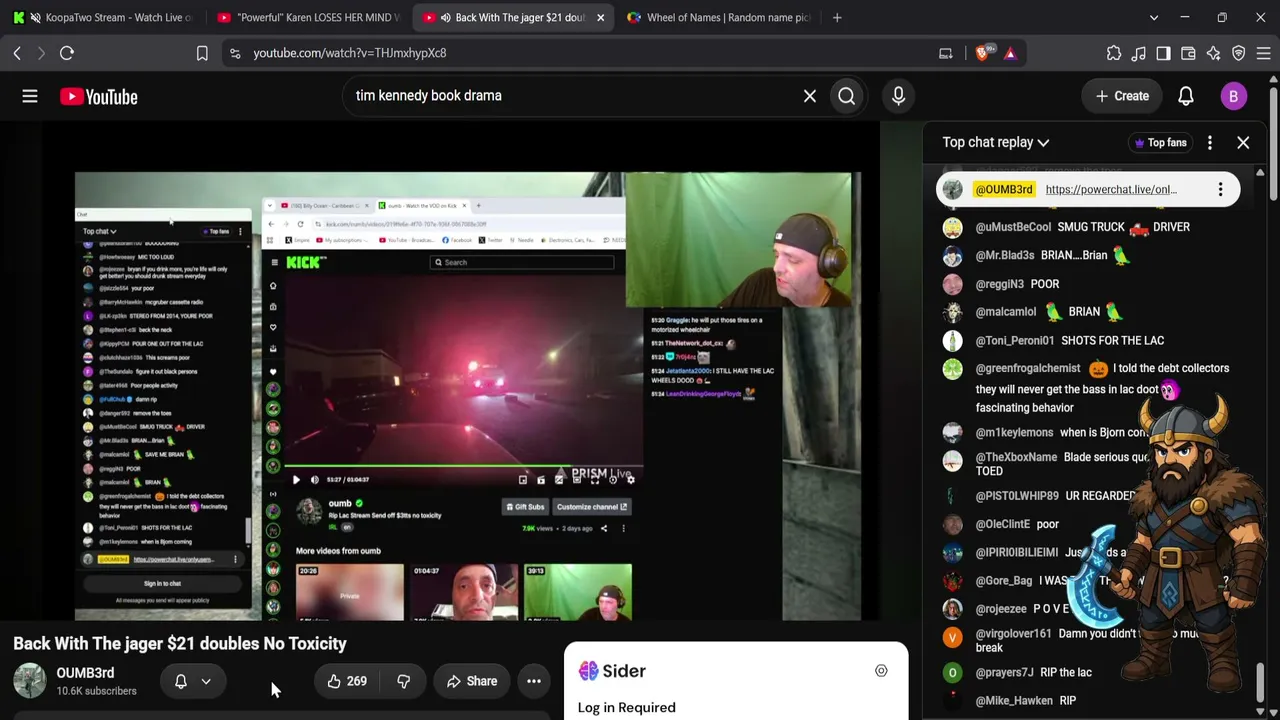The image size is (1280, 720).
Task: Open the browser main menu
Action: [1263, 53]
